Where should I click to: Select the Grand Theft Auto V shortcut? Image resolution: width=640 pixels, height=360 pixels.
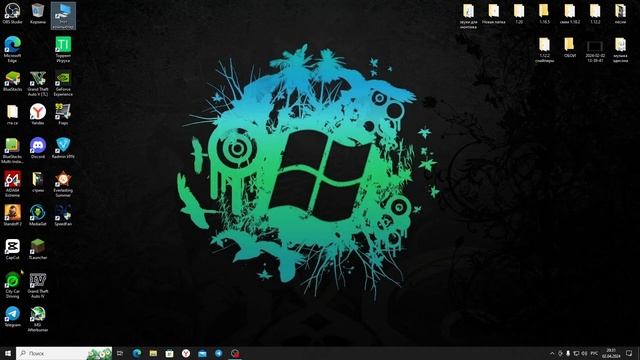[38, 83]
